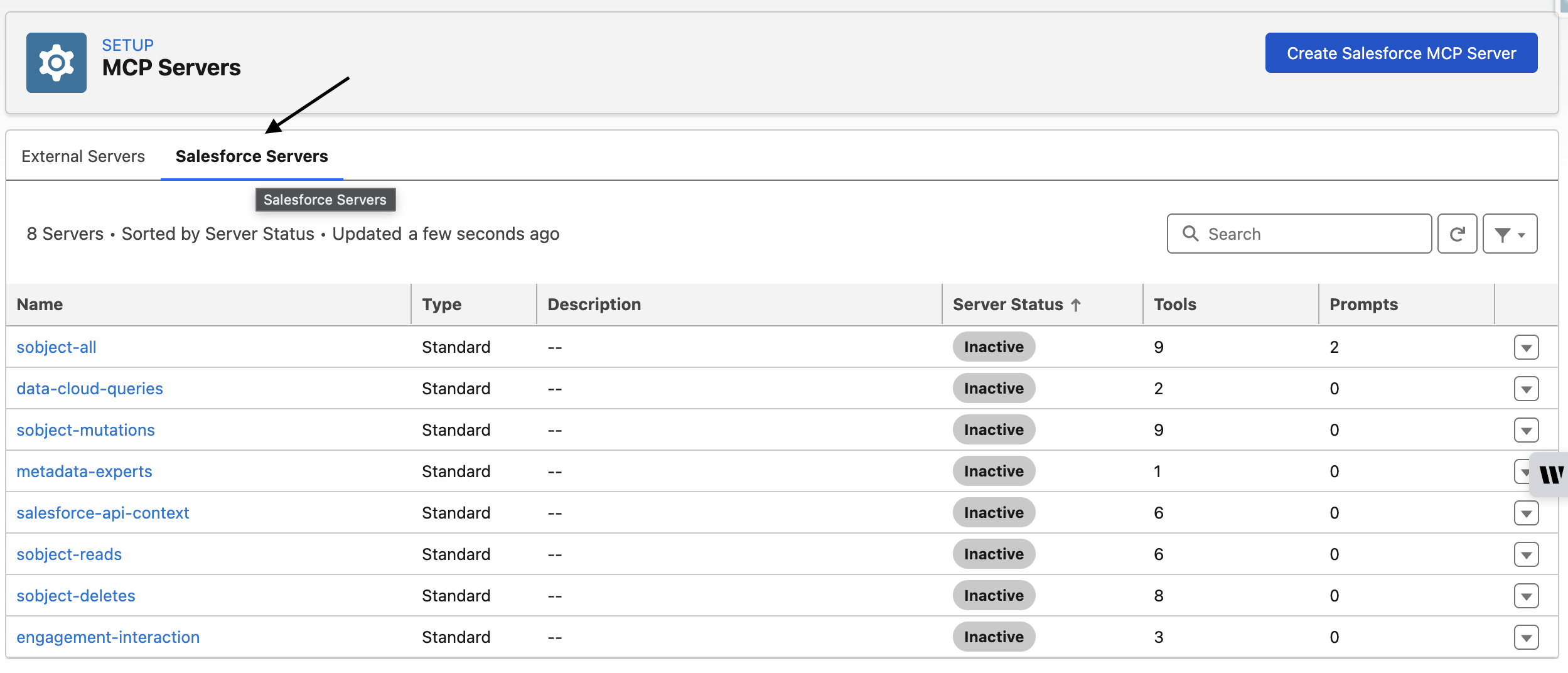
Task: Expand row actions for sobject-mutations
Action: [1526, 430]
